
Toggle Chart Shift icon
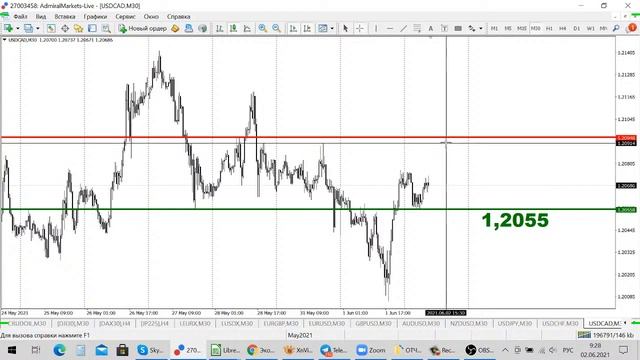pos(307,28)
